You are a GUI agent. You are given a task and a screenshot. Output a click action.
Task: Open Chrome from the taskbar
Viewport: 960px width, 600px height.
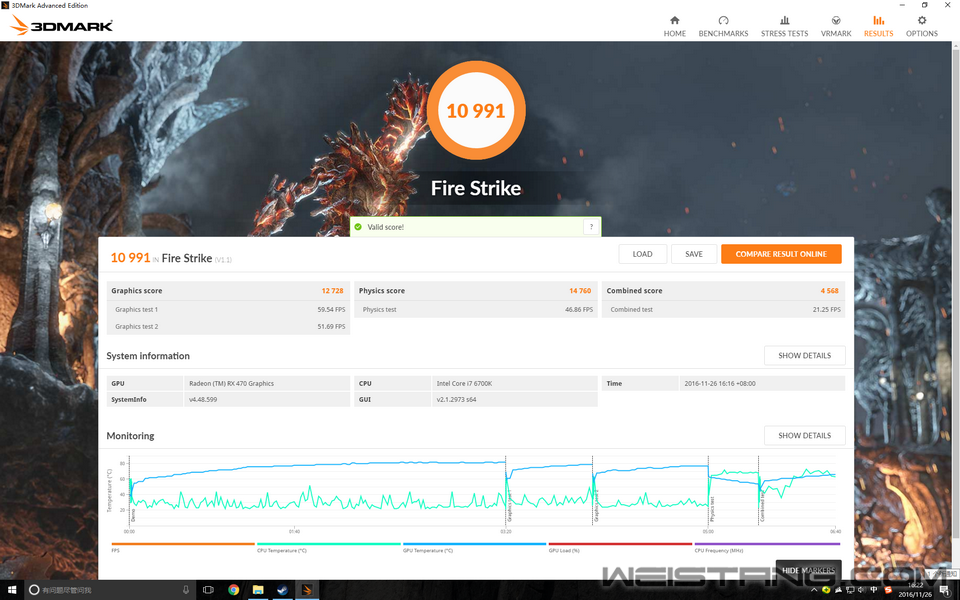tap(233, 590)
